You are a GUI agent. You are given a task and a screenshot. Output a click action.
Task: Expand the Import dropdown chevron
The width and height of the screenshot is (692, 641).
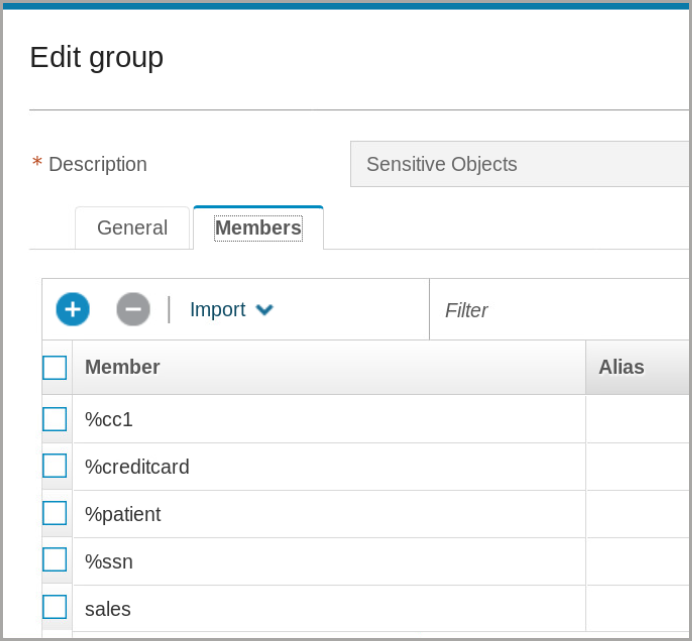[264, 310]
